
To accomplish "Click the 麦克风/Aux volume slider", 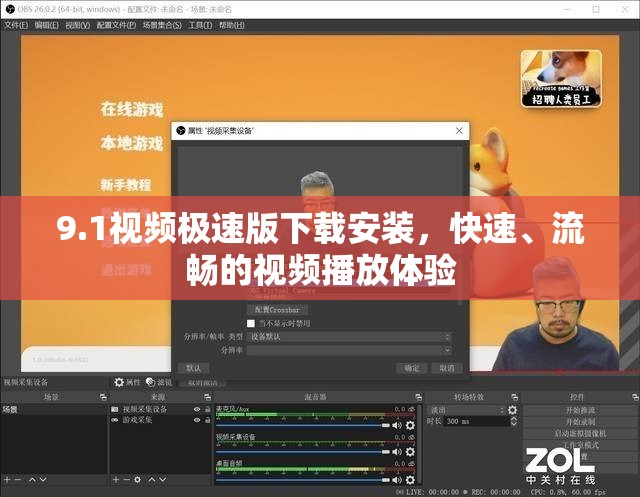I will pos(303,426).
